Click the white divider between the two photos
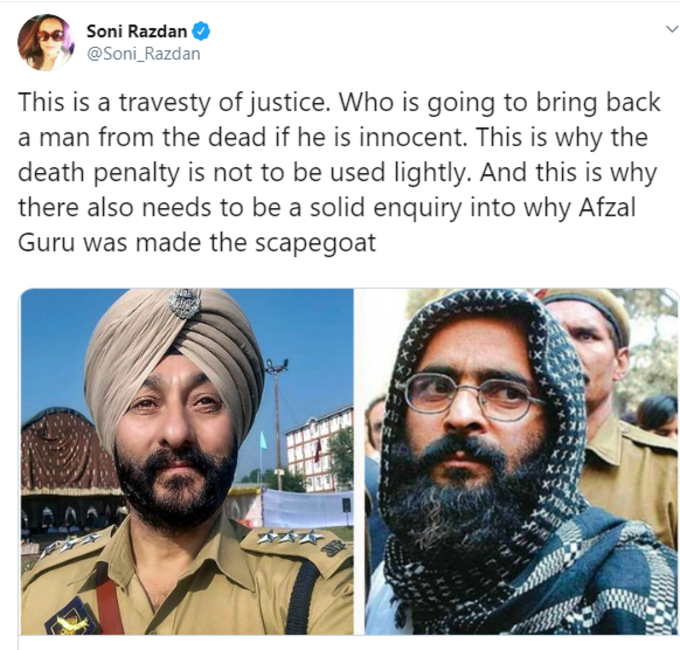 (x=359, y=461)
